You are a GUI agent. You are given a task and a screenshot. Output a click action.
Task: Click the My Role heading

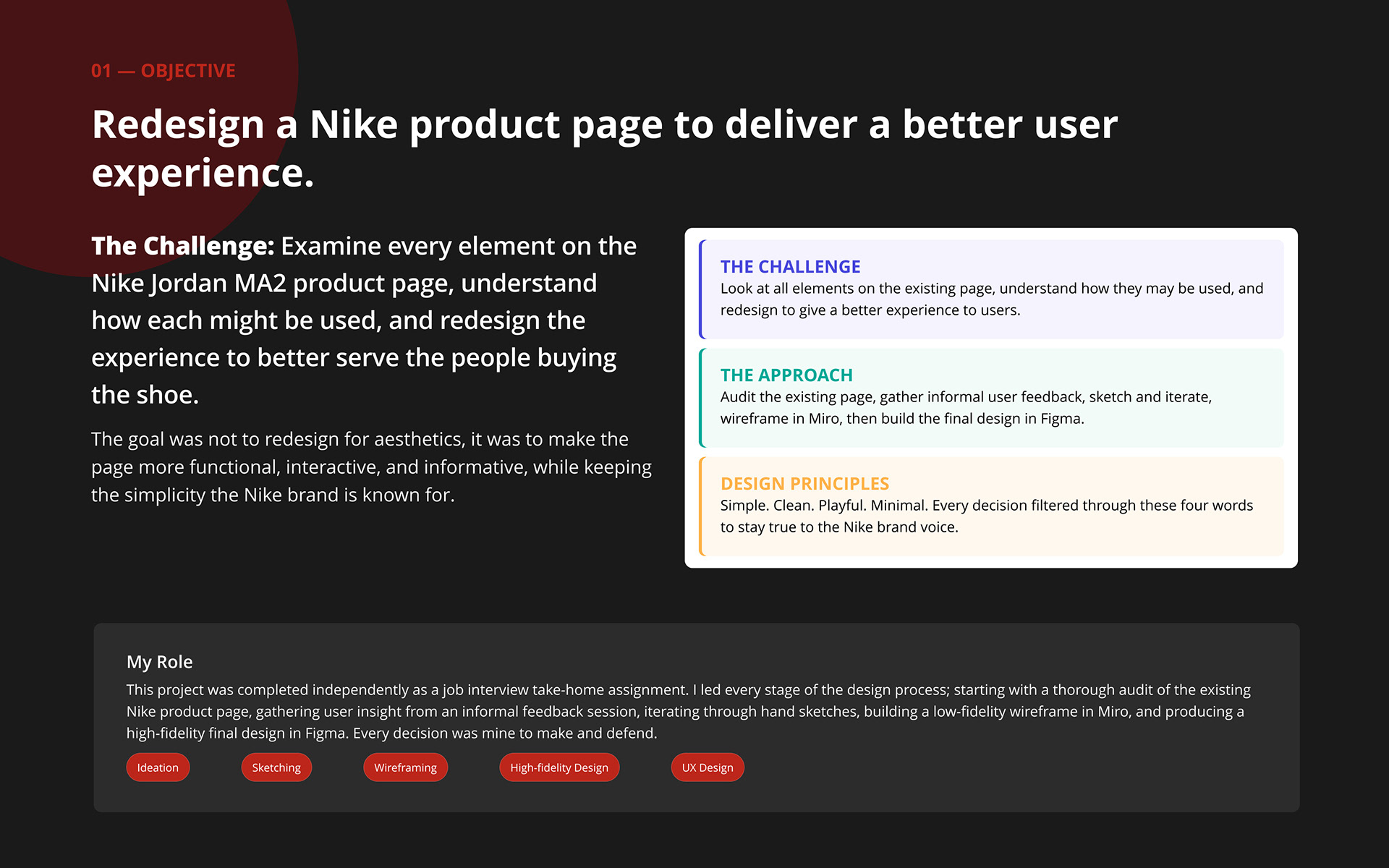tap(159, 662)
